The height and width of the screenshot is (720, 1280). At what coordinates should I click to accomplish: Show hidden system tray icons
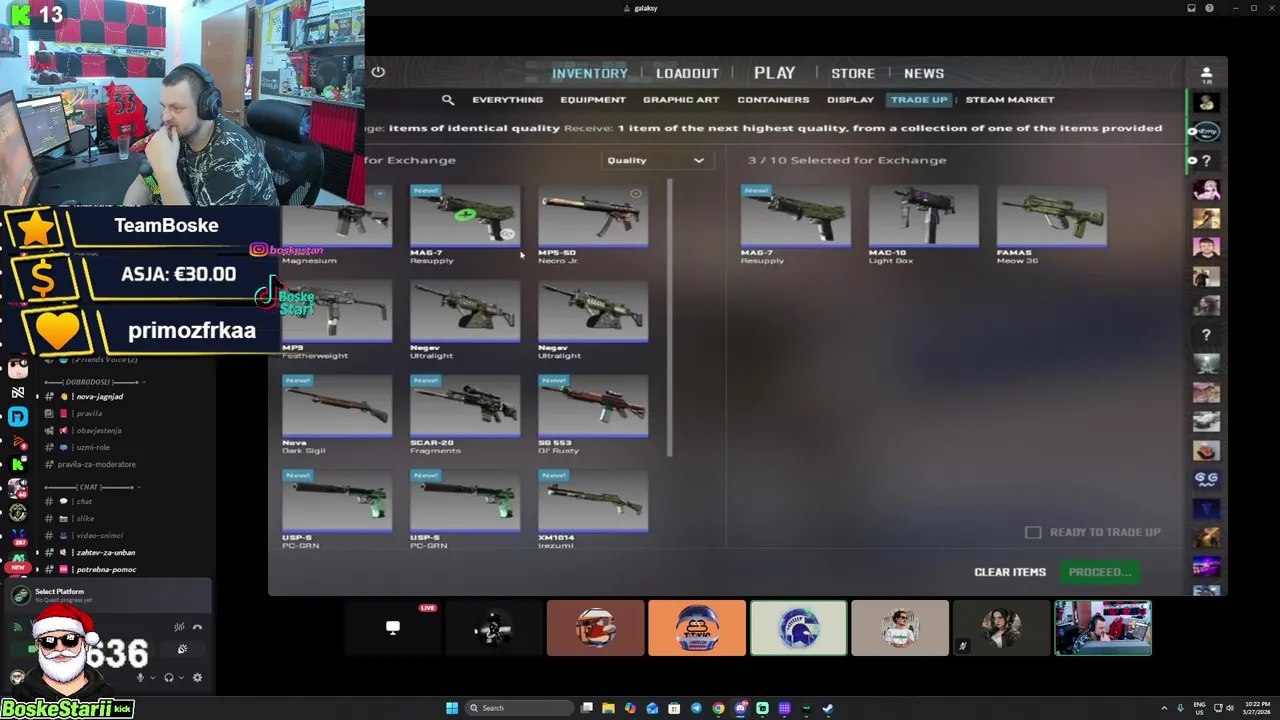pos(1164,708)
